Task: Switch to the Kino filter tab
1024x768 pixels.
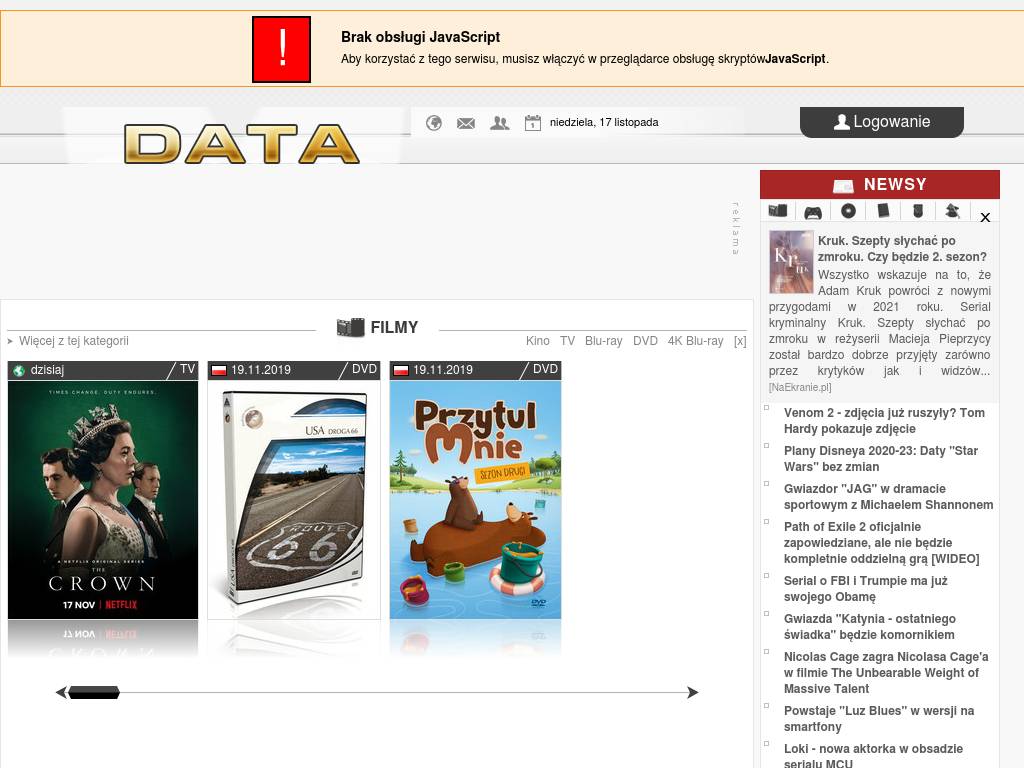Action: [537, 341]
